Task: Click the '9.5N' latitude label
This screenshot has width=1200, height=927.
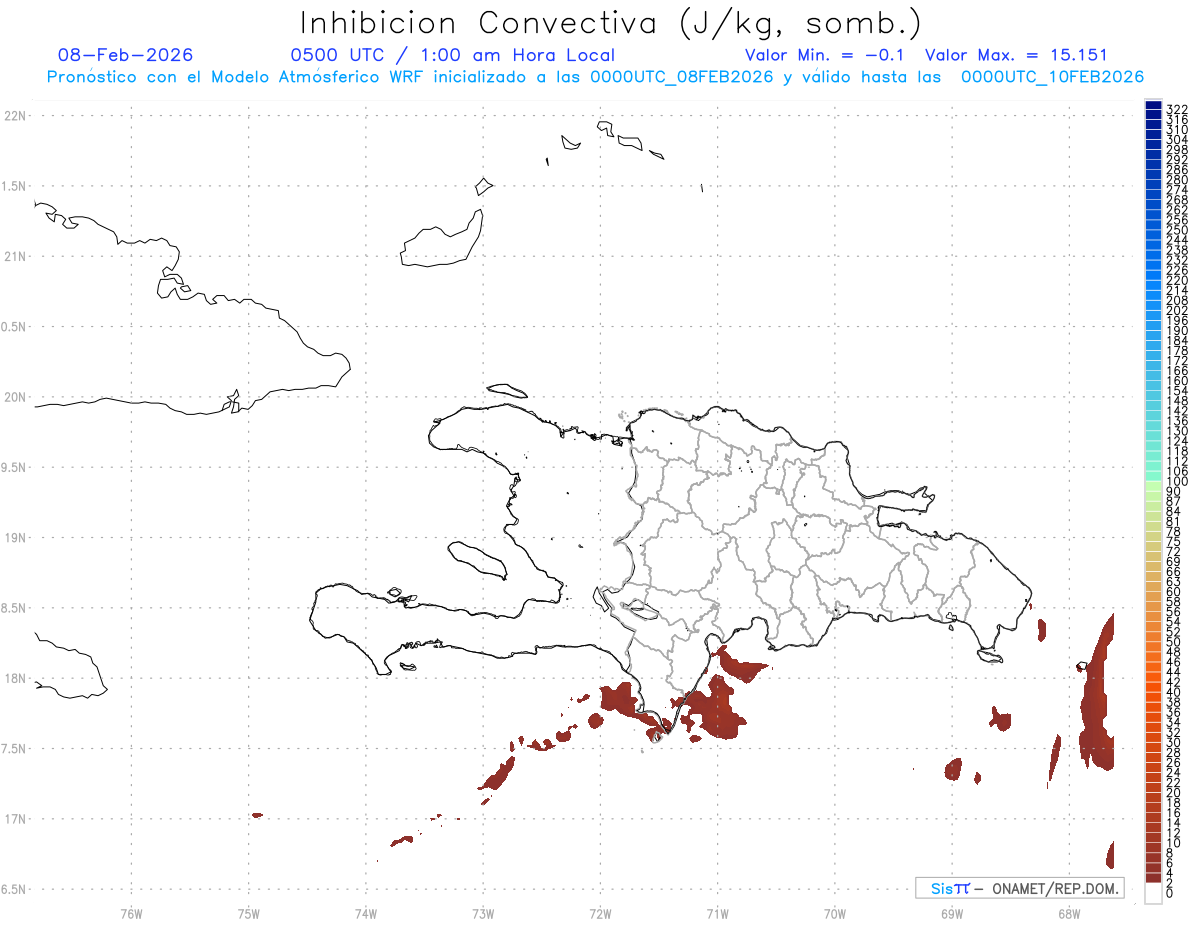Action: (x=15, y=467)
